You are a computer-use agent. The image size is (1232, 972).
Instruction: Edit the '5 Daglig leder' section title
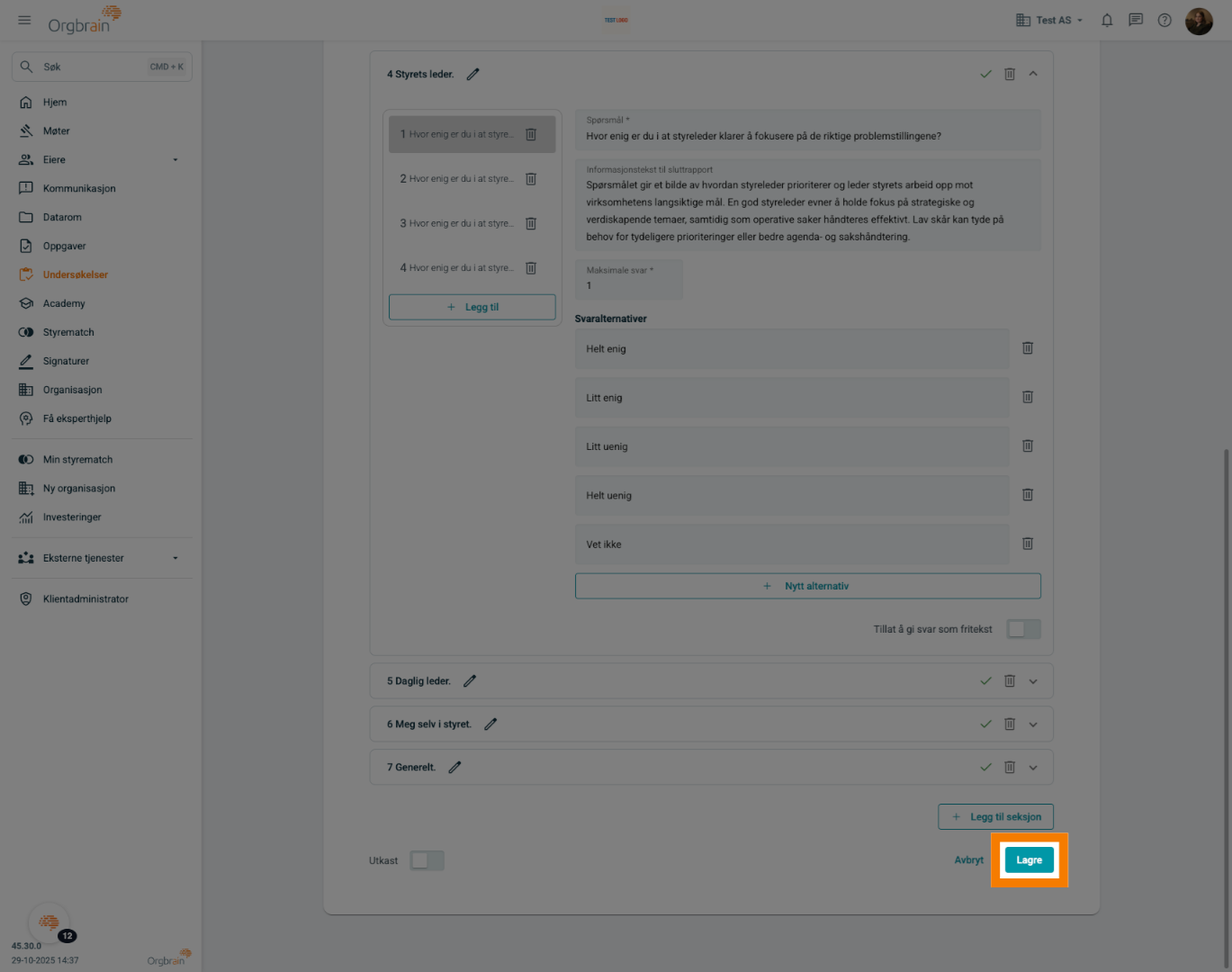[x=470, y=681]
